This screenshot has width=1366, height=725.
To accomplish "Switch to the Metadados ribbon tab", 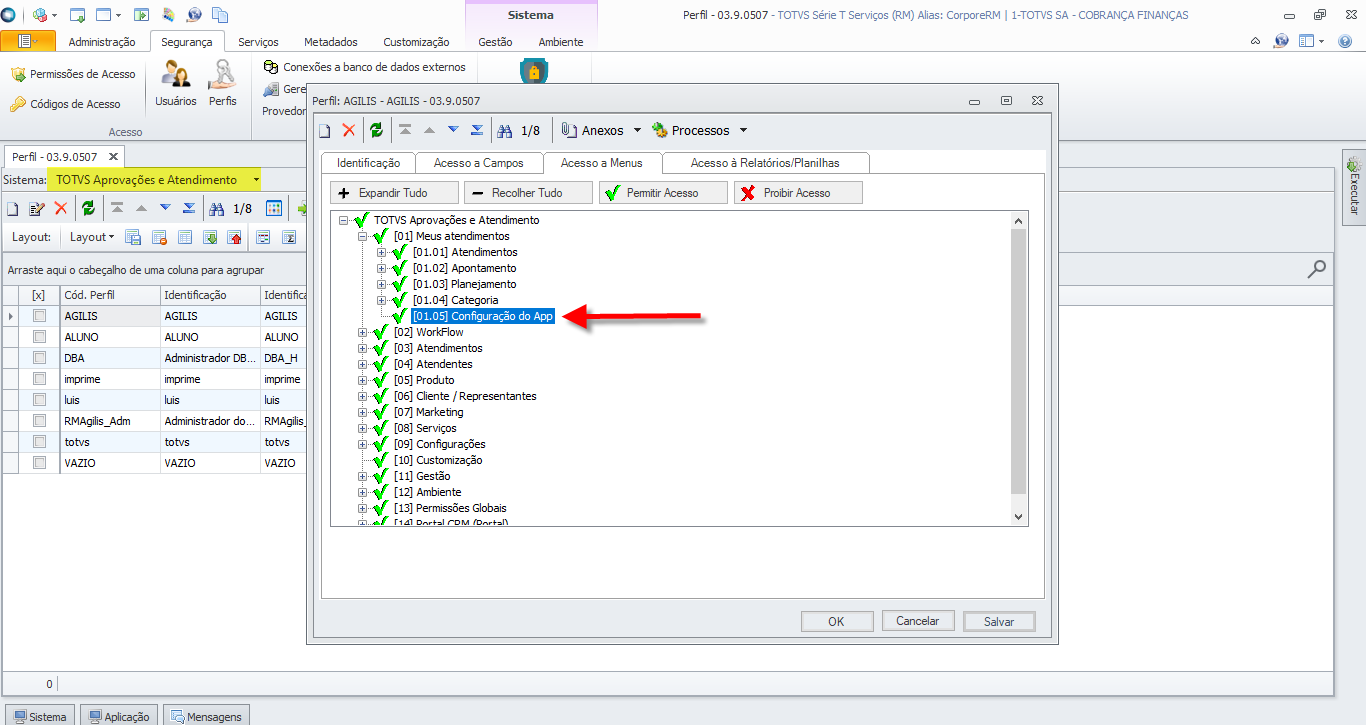I will tap(331, 42).
